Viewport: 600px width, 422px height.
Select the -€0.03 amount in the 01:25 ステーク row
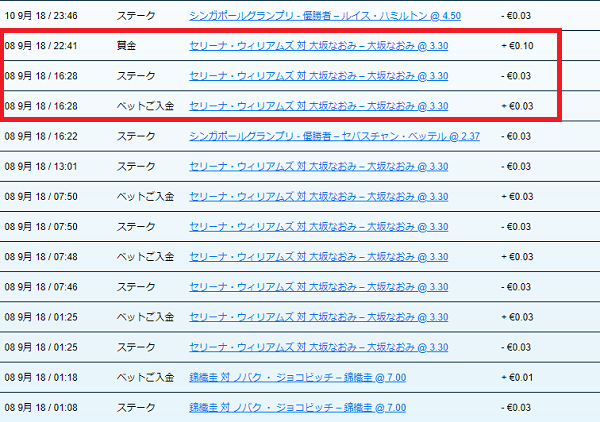click(516, 347)
